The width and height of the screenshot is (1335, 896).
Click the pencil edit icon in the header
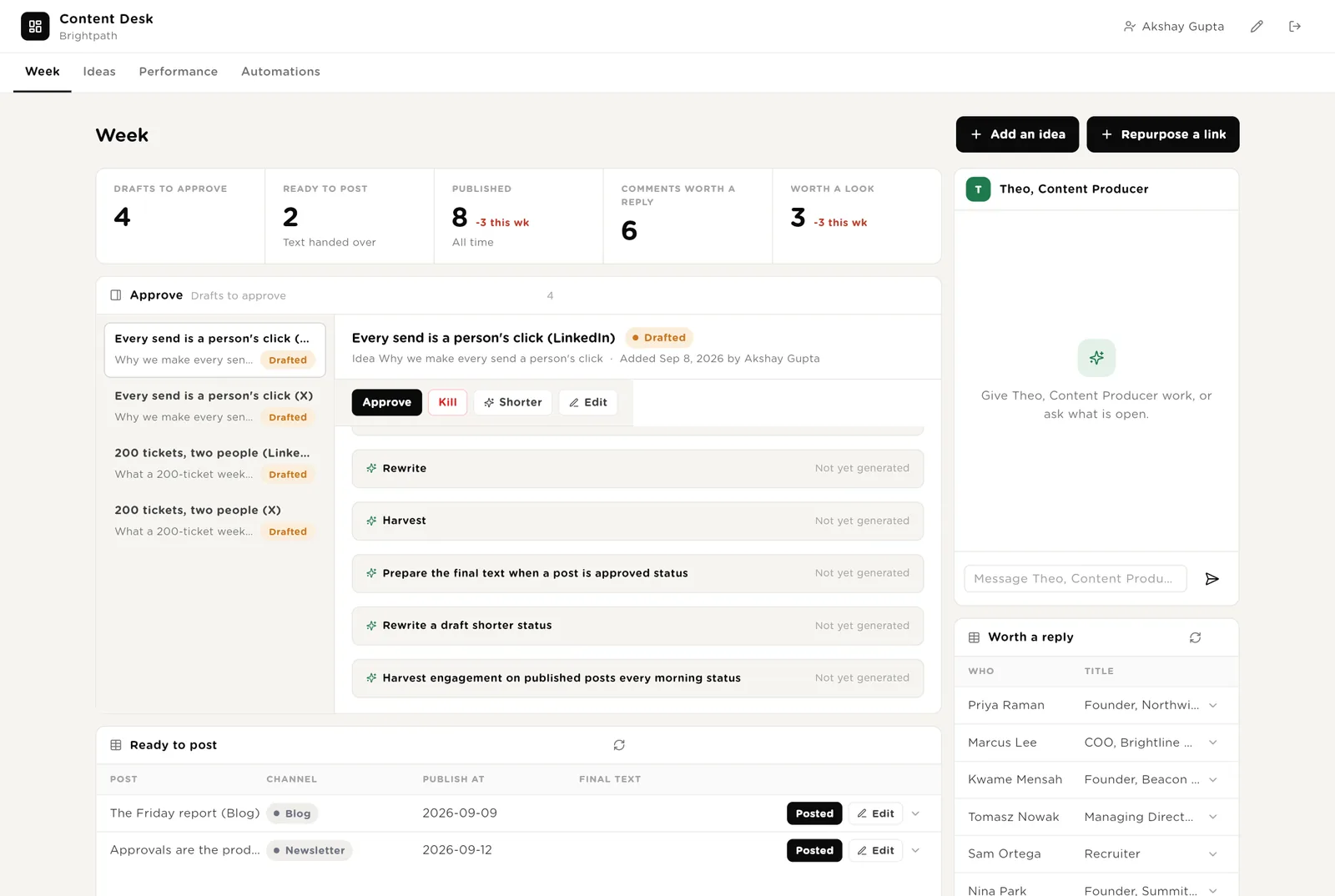point(1257,27)
